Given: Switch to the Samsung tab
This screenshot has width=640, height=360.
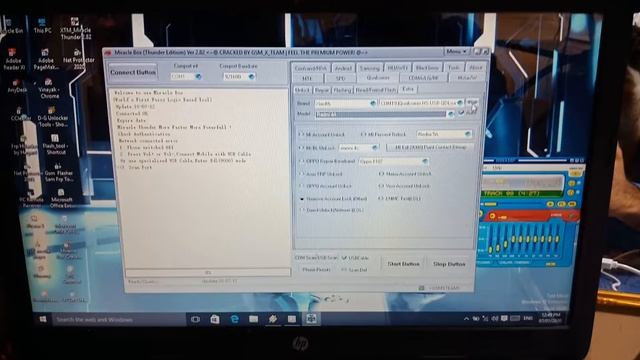Looking at the screenshot, I should click(x=369, y=68).
